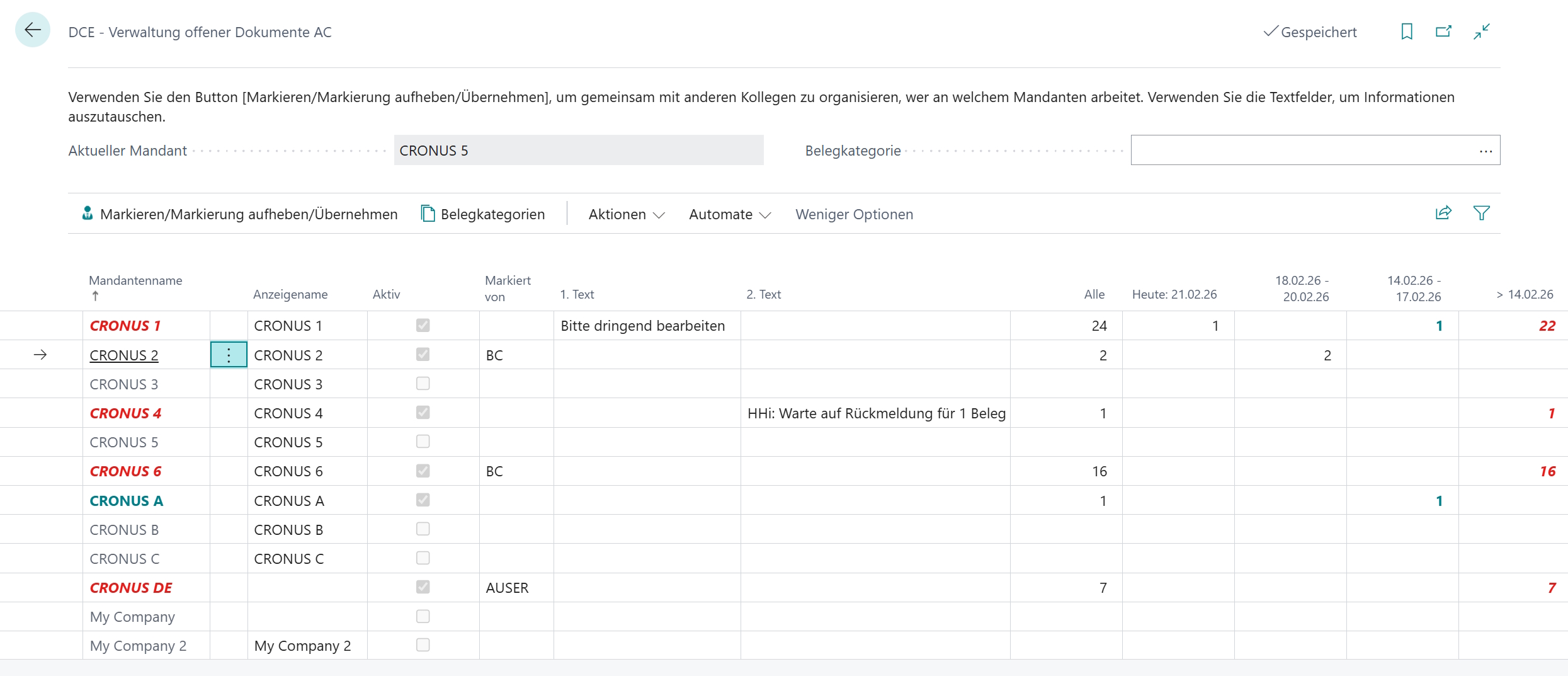
Task: Open the filter pane
Action: pos(1482,213)
